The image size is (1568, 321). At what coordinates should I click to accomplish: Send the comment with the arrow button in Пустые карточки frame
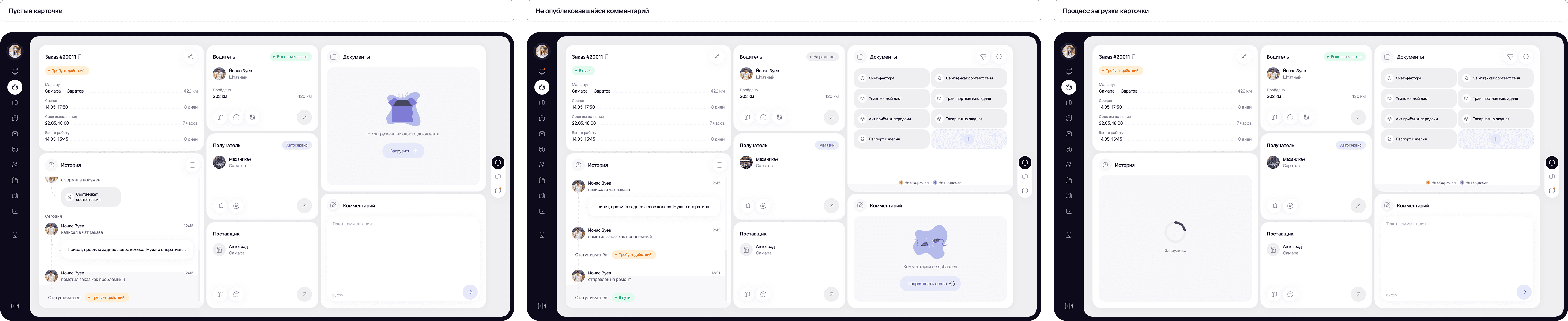point(470,292)
